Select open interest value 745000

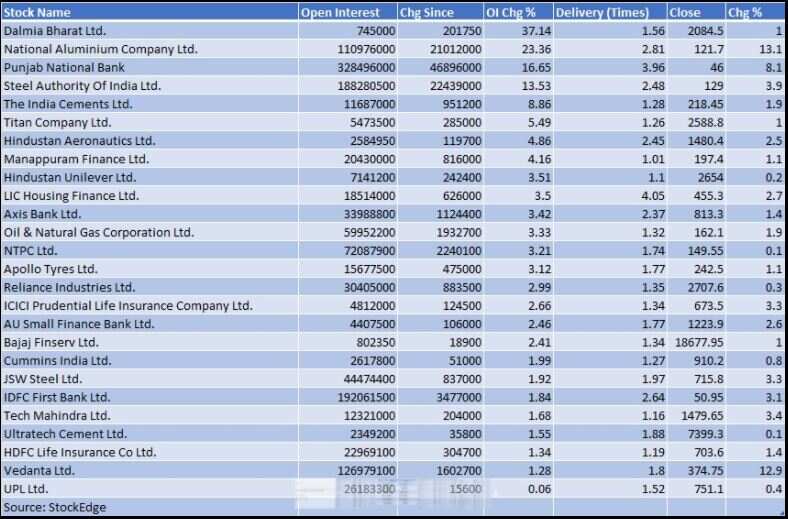coord(376,31)
